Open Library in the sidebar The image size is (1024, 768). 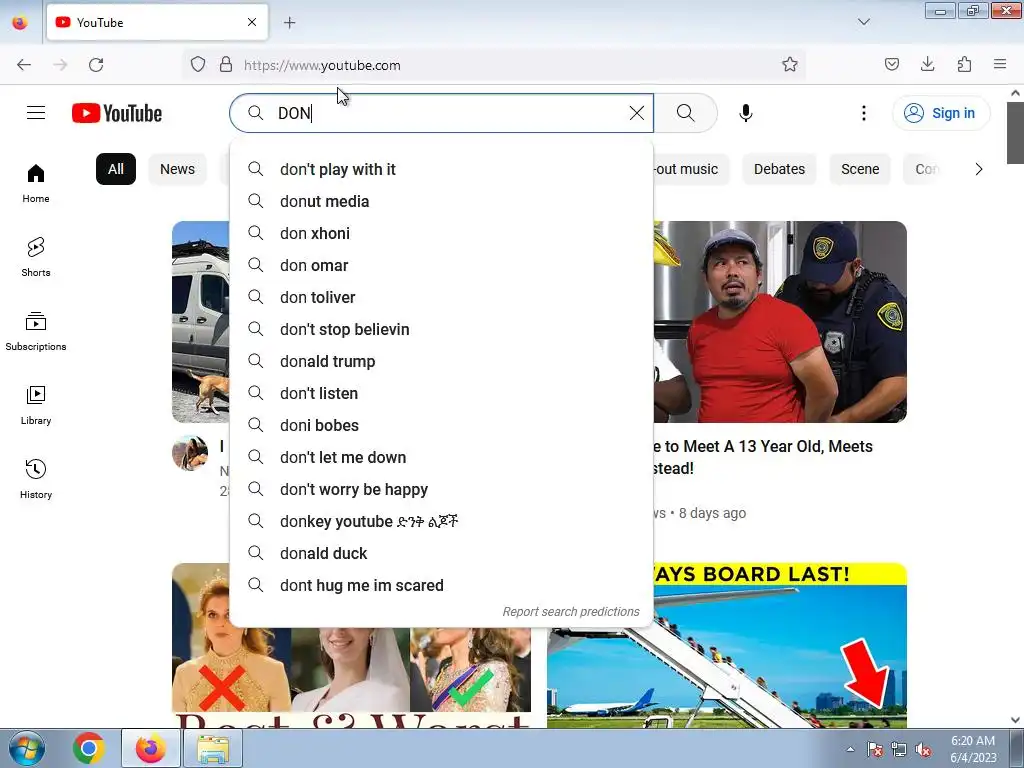tap(36, 406)
